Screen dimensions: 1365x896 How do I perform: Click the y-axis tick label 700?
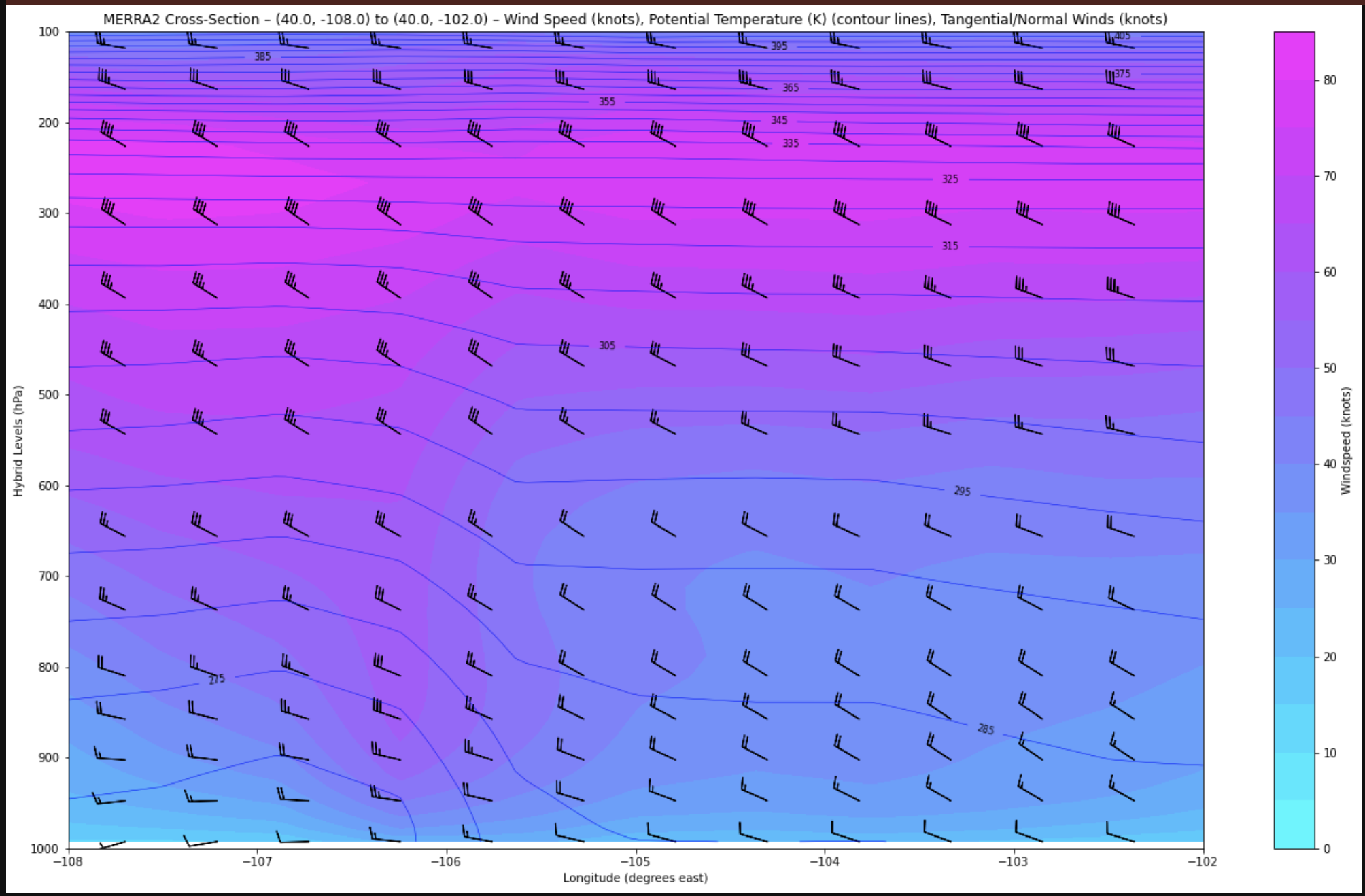[50, 576]
